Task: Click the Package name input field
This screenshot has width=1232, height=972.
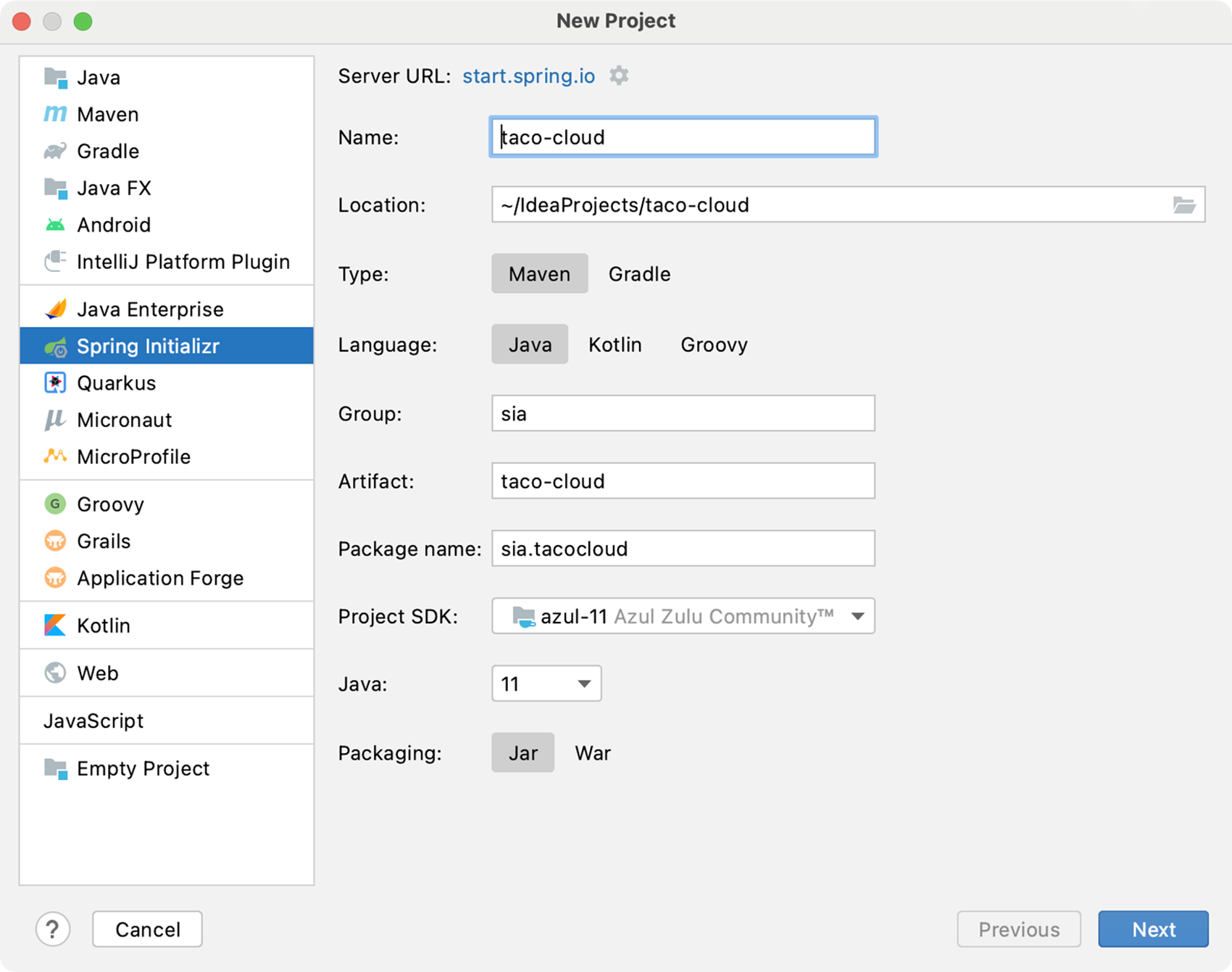Action: click(683, 549)
